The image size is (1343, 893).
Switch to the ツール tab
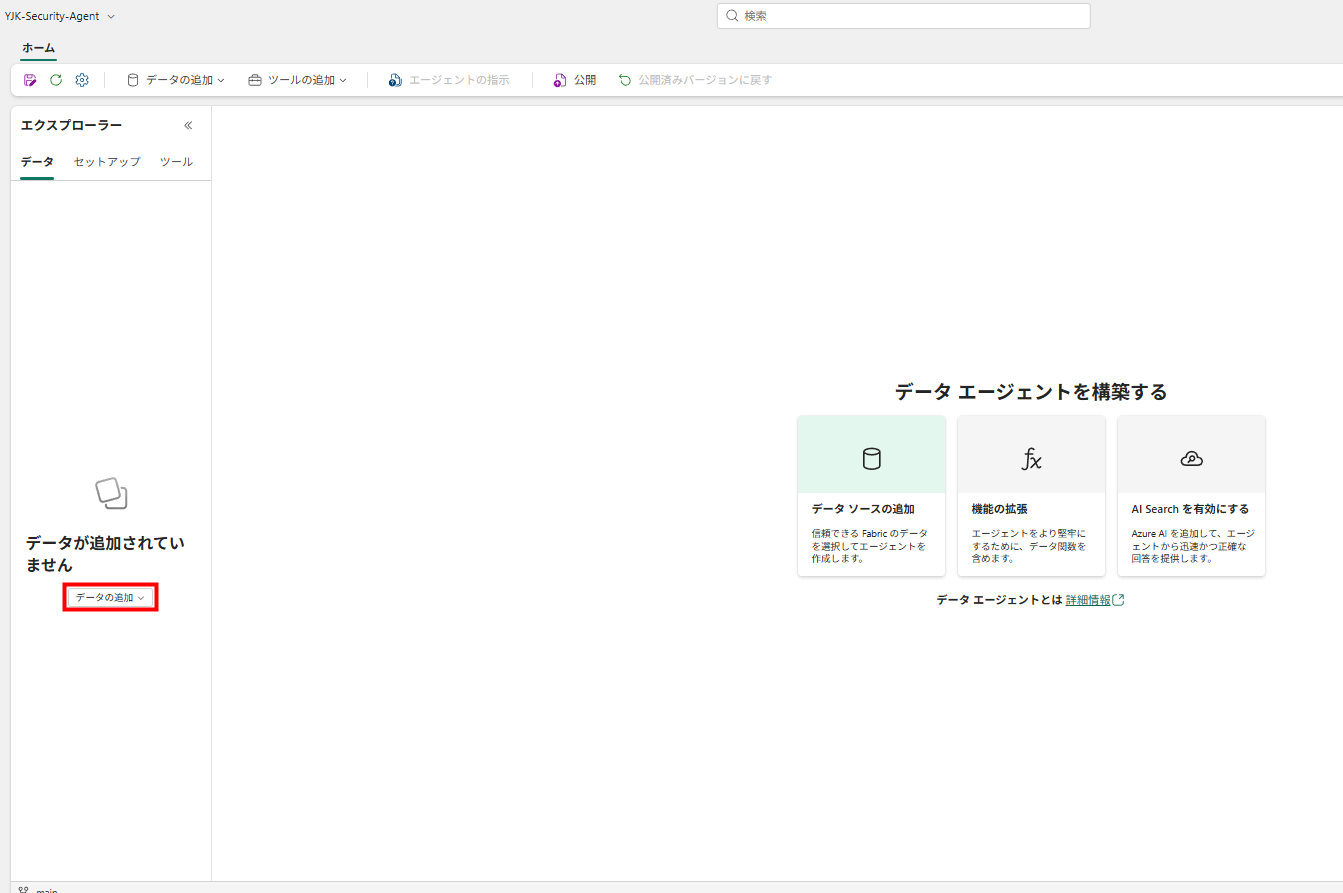[176, 162]
